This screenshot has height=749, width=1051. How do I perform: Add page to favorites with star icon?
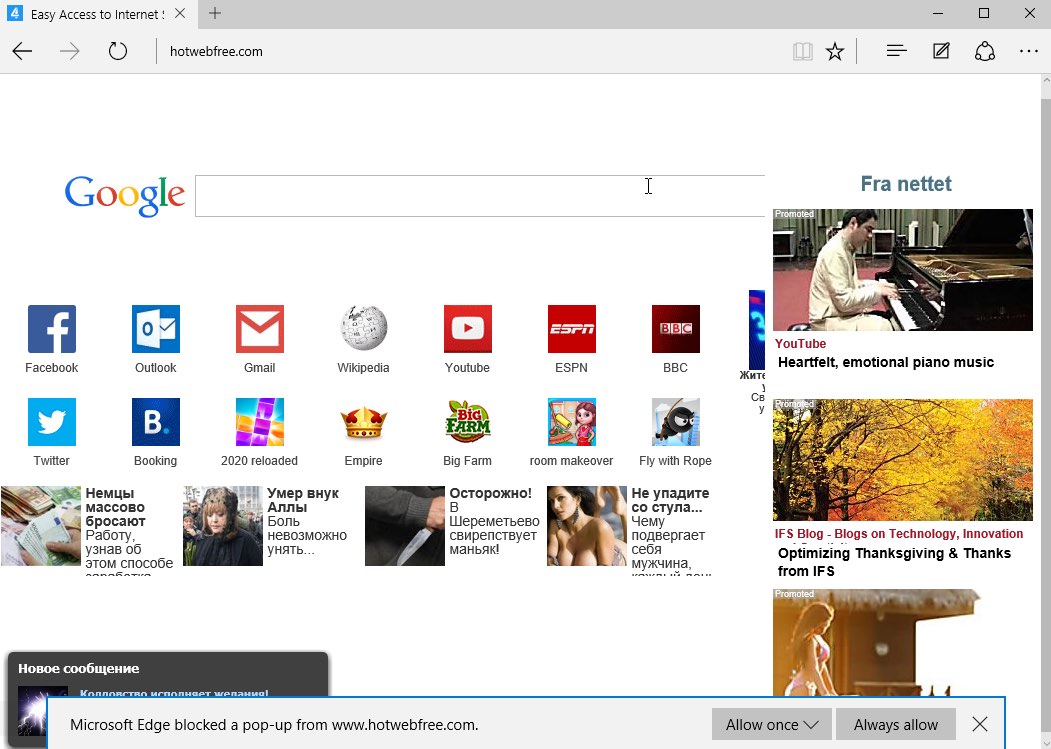coord(835,51)
